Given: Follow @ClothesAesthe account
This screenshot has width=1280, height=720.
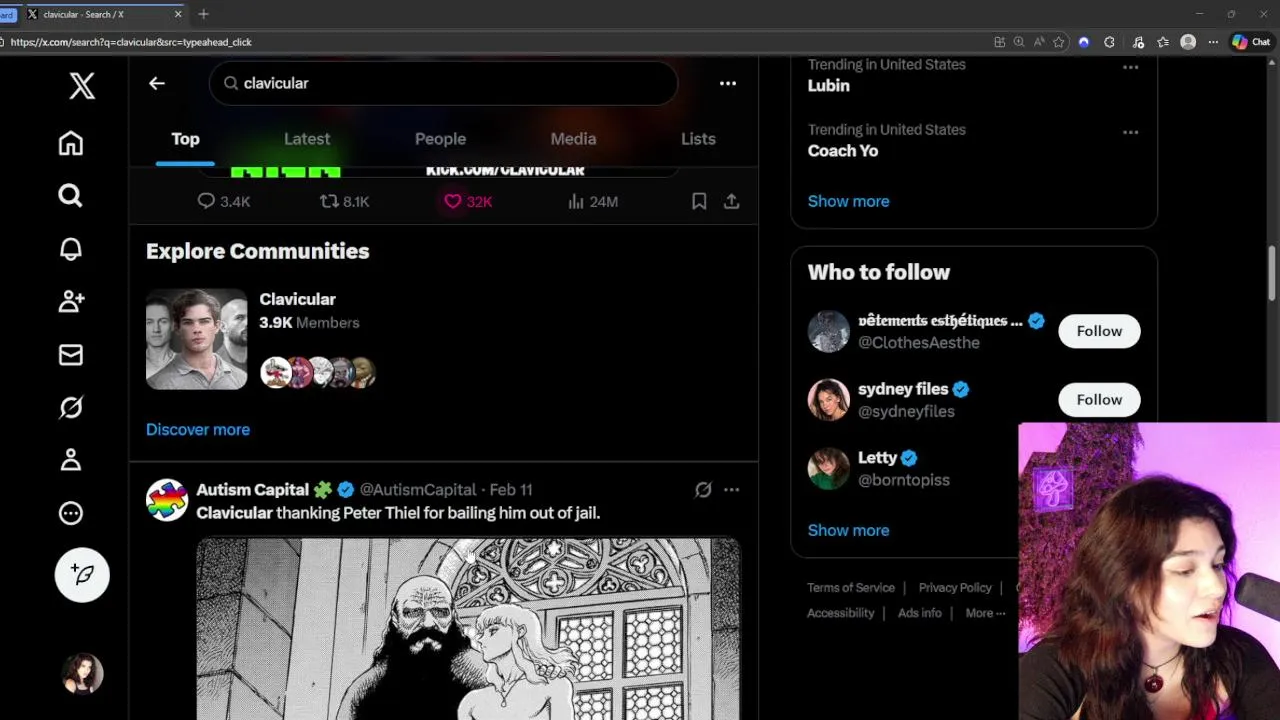Looking at the screenshot, I should tap(1099, 331).
